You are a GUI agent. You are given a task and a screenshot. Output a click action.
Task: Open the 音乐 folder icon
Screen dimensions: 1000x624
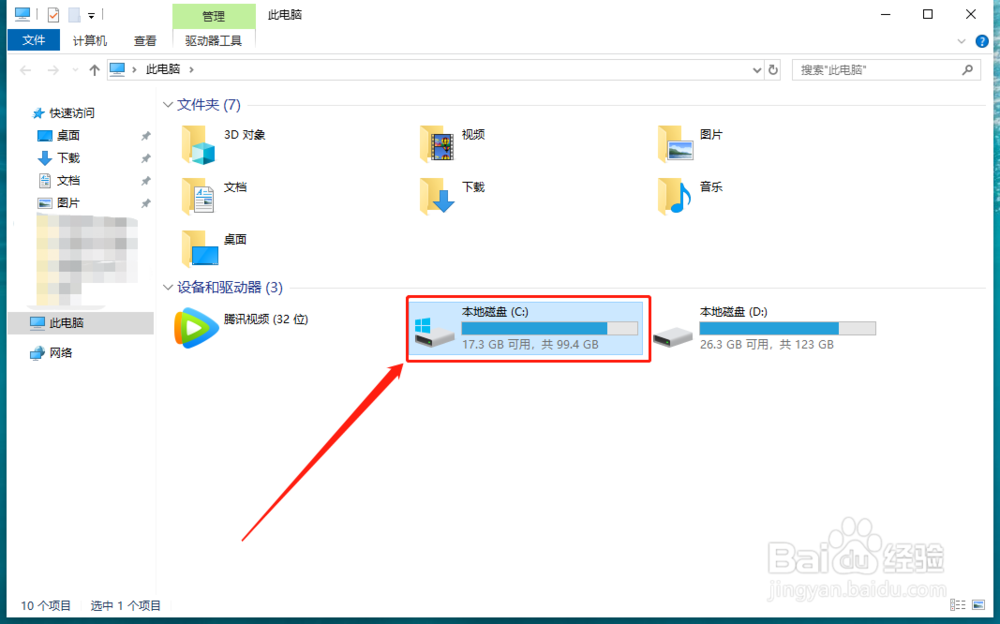point(676,197)
